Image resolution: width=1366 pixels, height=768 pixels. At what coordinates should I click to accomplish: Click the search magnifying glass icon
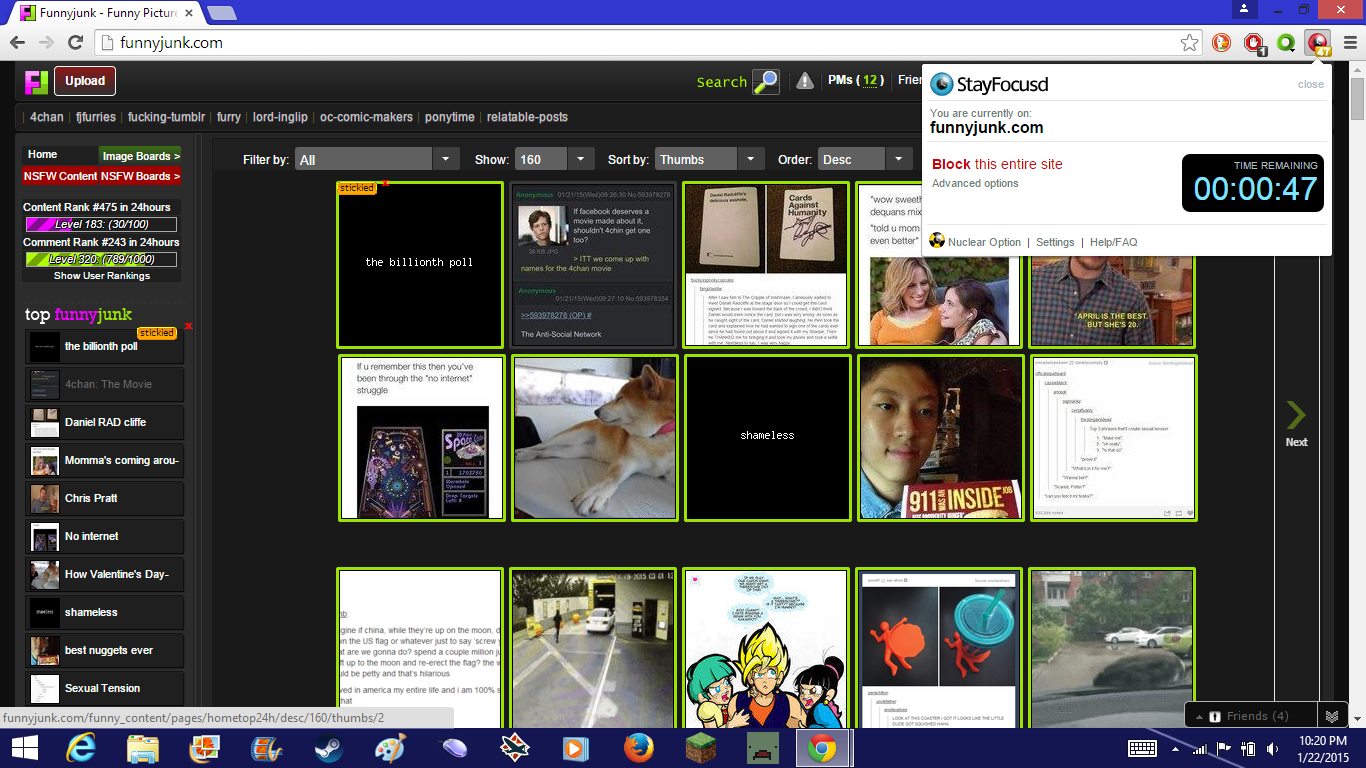pyautogui.click(x=766, y=82)
